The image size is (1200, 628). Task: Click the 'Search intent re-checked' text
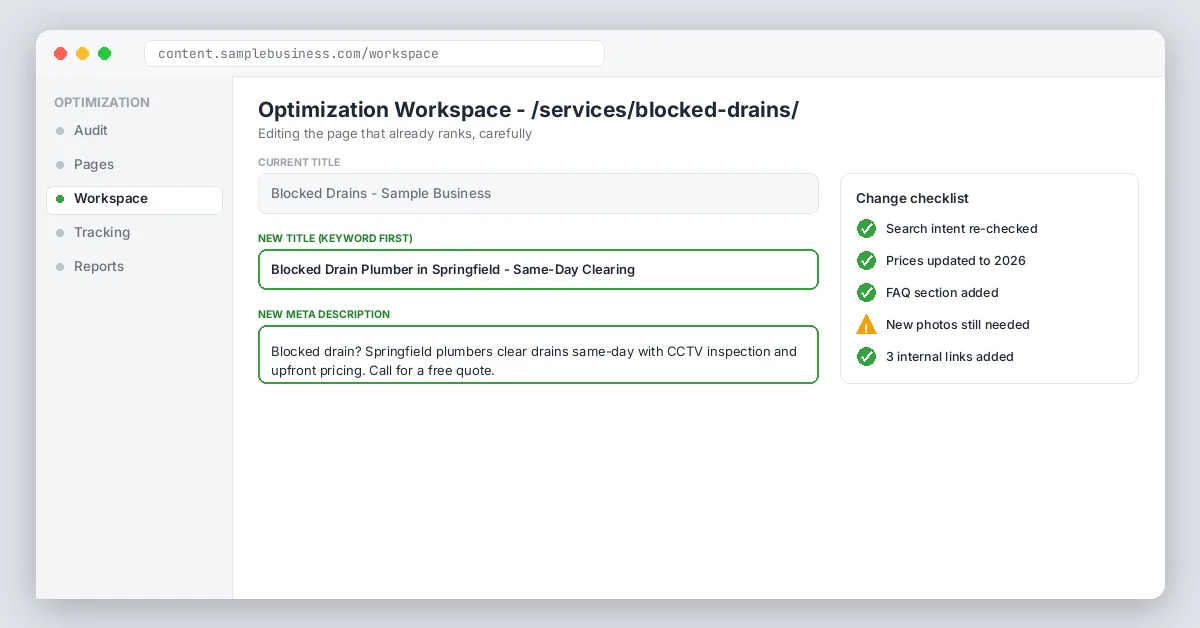pos(962,229)
